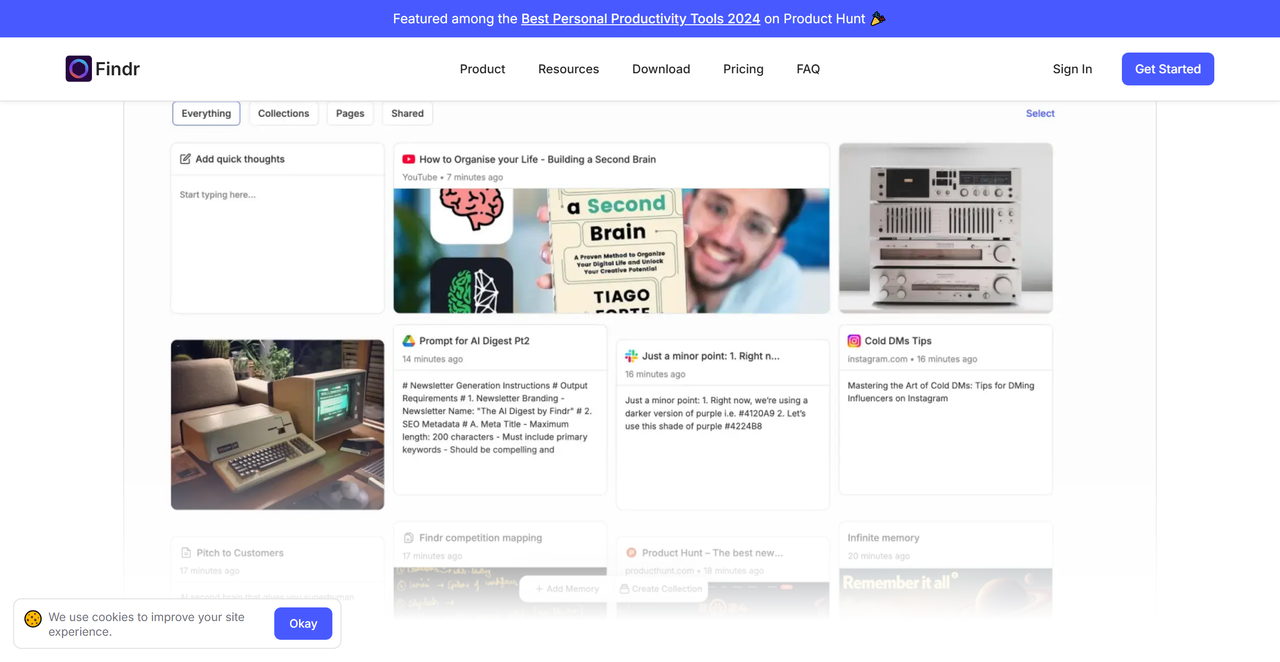Go to the Download page
The width and height of the screenshot is (1280, 662).
(x=661, y=69)
